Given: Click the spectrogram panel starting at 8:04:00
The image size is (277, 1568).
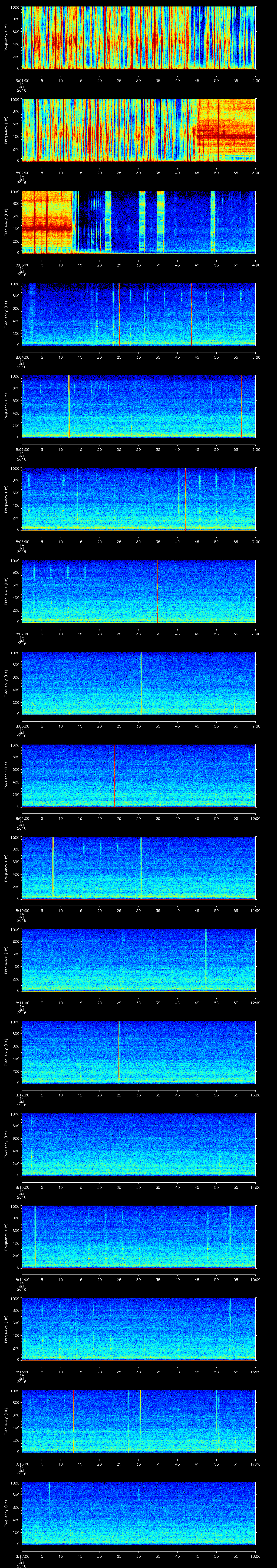Looking at the screenshot, I should (139, 314).
